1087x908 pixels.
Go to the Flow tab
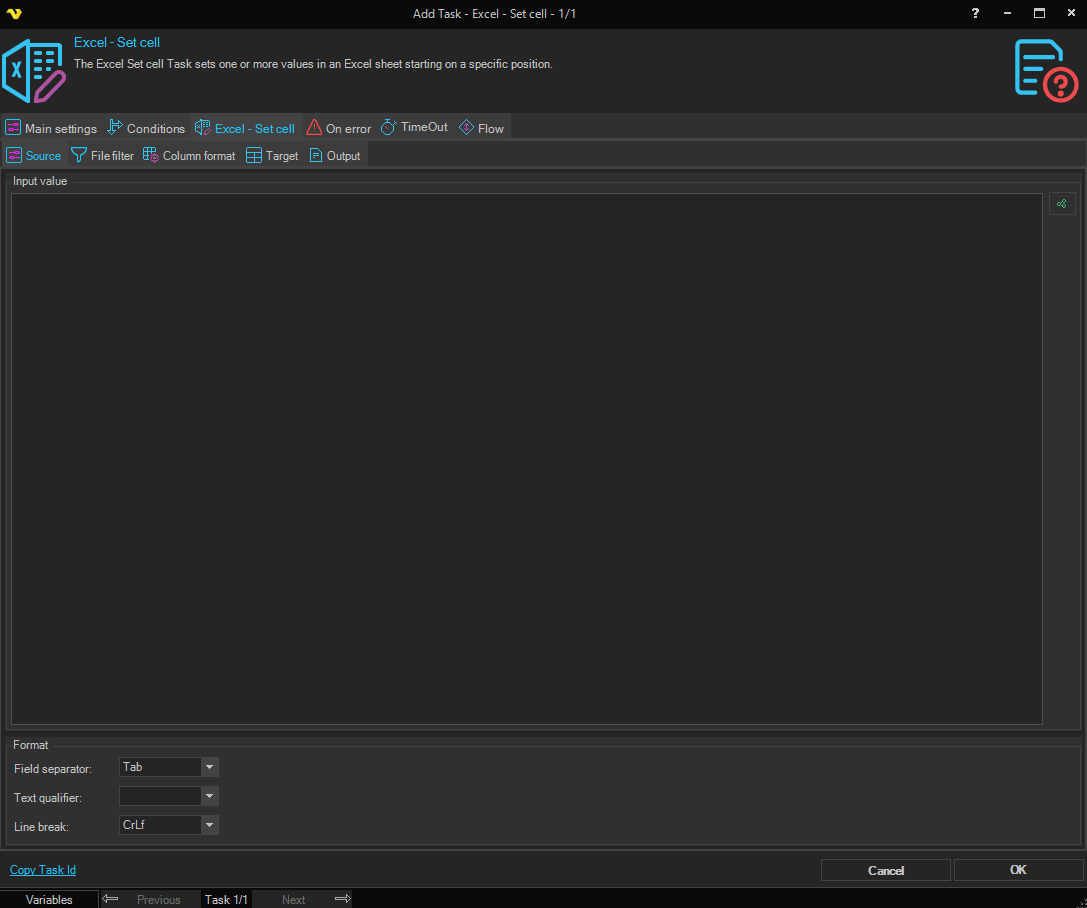click(481, 128)
